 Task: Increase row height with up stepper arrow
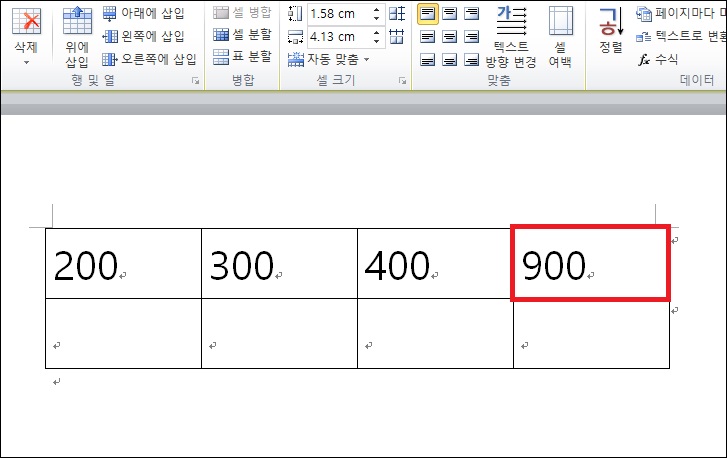(x=376, y=9)
